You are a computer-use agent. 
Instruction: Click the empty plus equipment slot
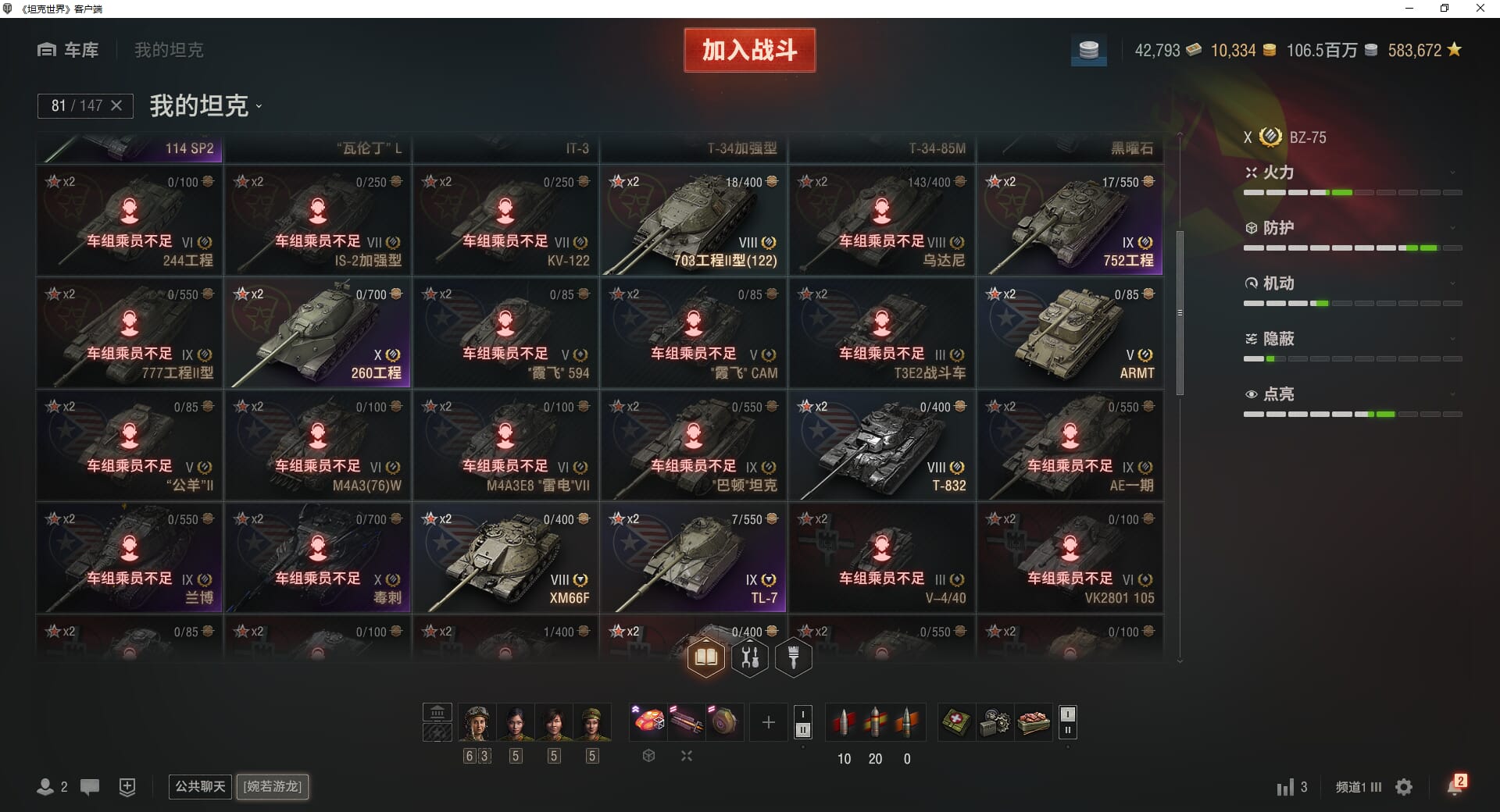click(768, 722)
